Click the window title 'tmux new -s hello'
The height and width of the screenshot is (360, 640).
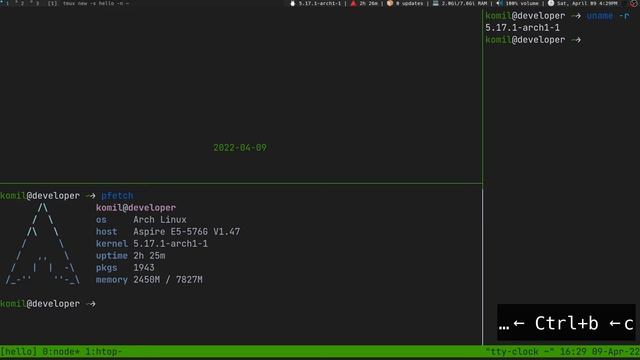(x=96, y=3)
